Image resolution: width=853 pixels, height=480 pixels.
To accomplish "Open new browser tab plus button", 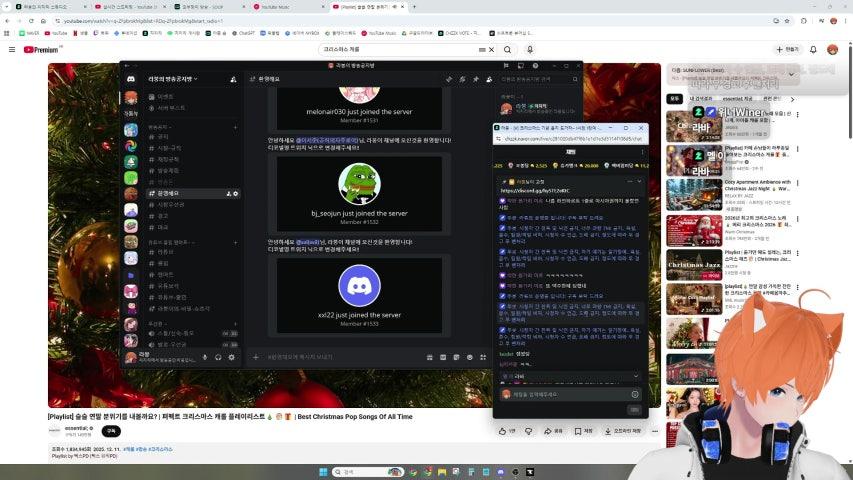I will pyautogui.click(x=414, y=7).
